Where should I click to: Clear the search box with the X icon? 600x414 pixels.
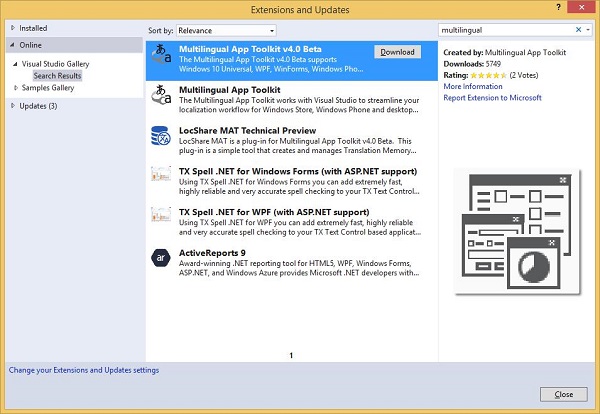(x=578, y=30)
